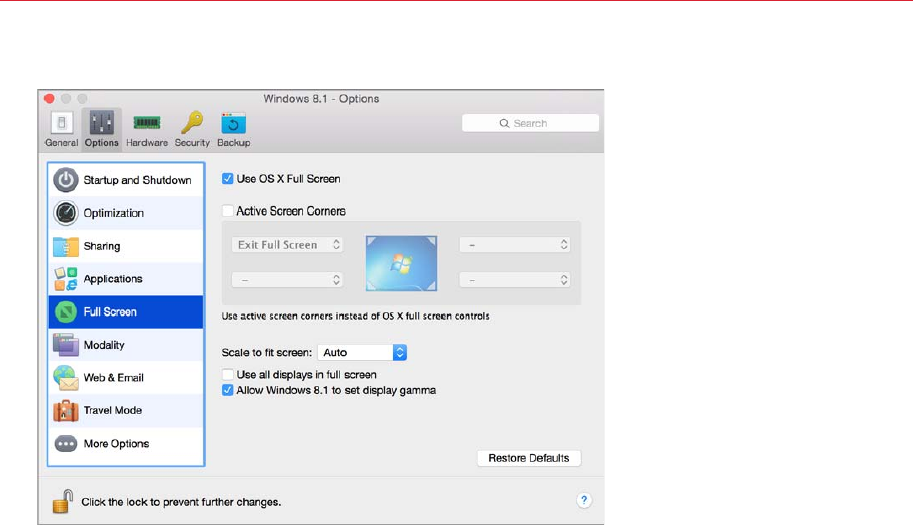Select Sharing in the sidebar
Viewport: 913px width, 525px height.
point(126,246)
